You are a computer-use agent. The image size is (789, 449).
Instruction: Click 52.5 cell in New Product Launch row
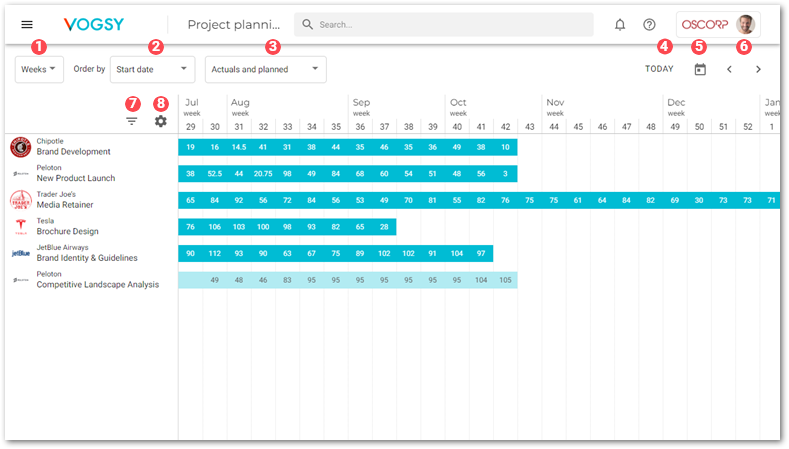tap(215, 174)
